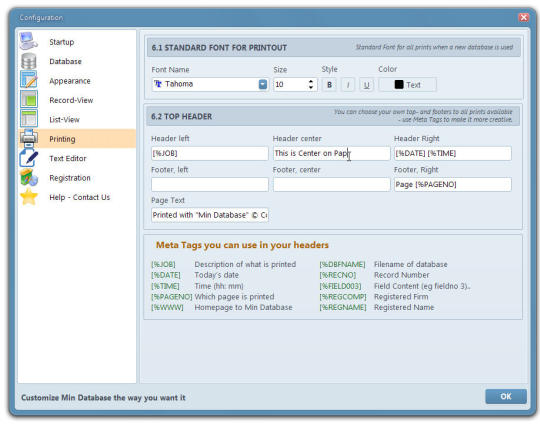Increase font size with up arrow

pos(311,82)
